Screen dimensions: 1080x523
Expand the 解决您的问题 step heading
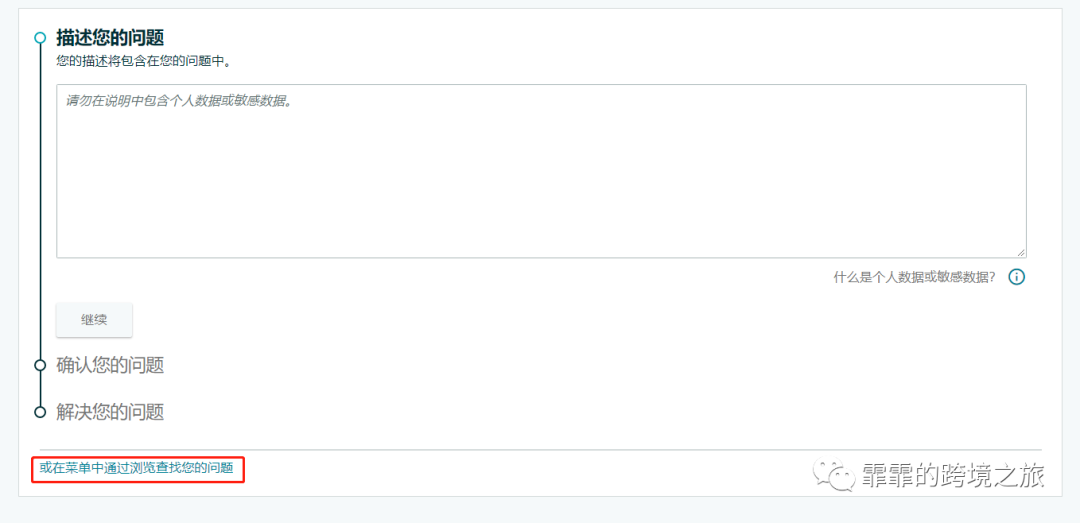pos(110,412)
